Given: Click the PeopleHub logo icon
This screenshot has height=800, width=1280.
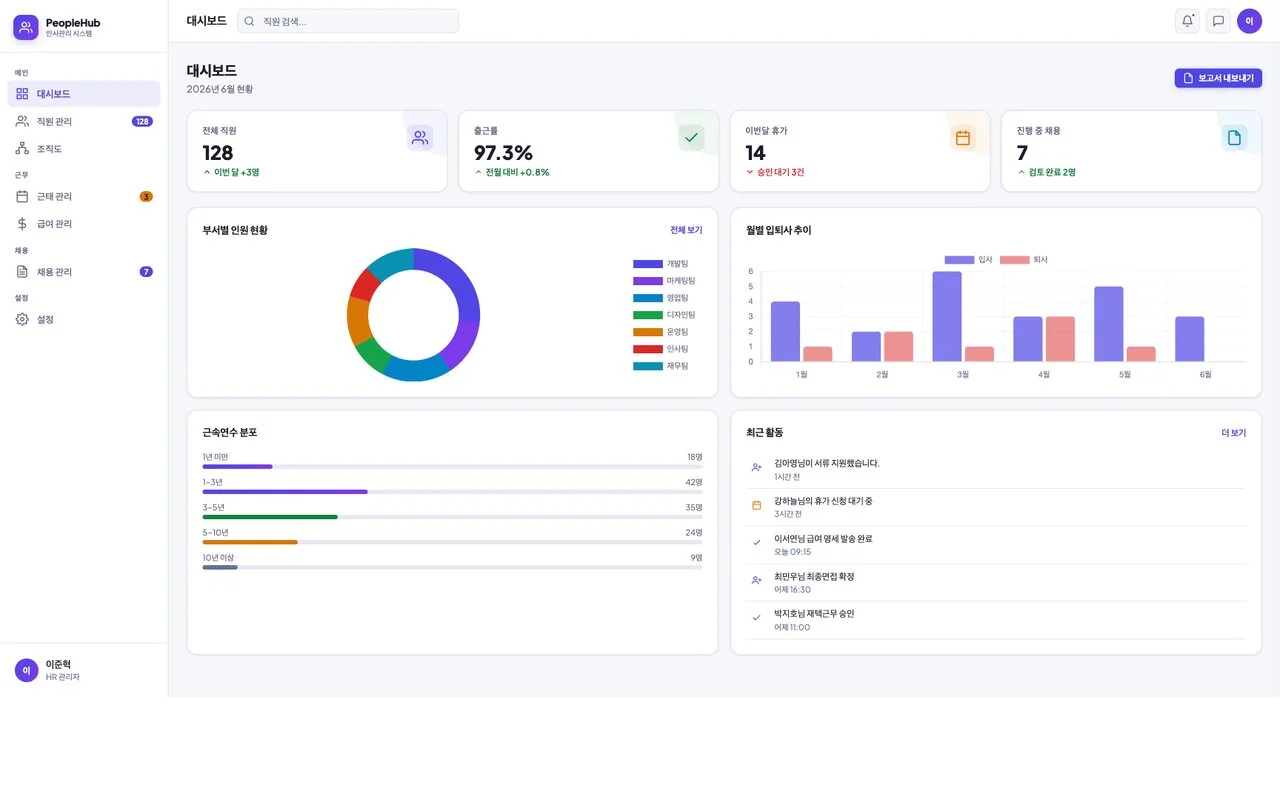Looking at the screenshot, I should coord(26,27).
